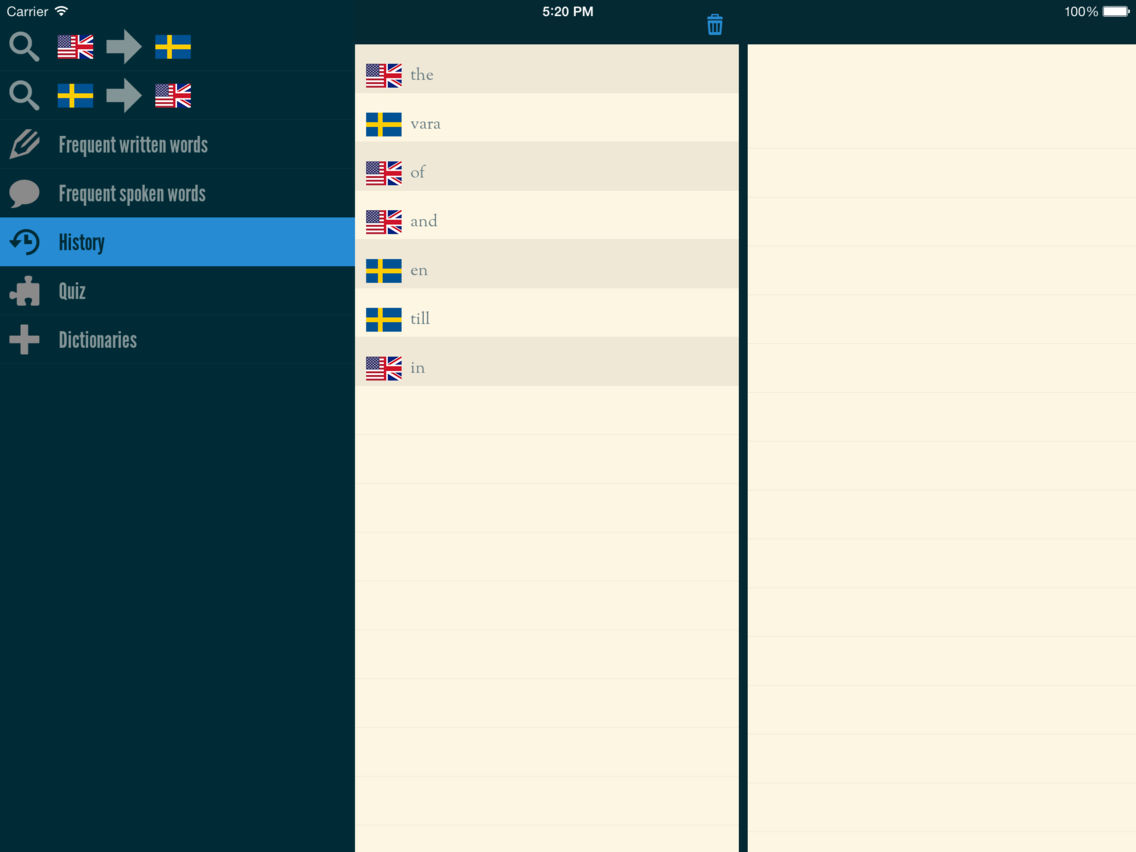1136x852 pixels.
Task: Select history entry "till"
Action: [x=547, y=313]
